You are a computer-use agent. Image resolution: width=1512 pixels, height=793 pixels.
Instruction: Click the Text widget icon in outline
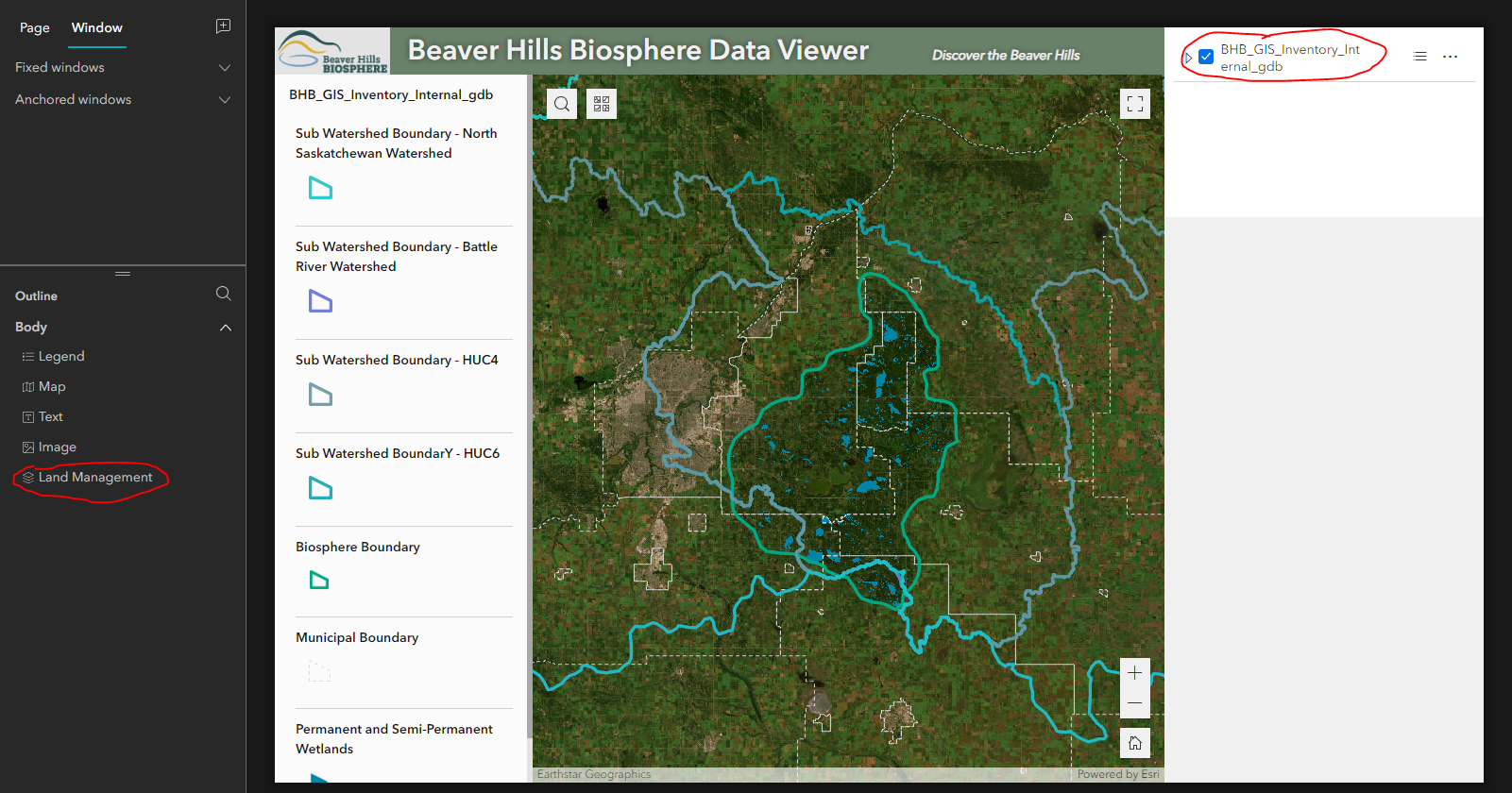(28, 417)
